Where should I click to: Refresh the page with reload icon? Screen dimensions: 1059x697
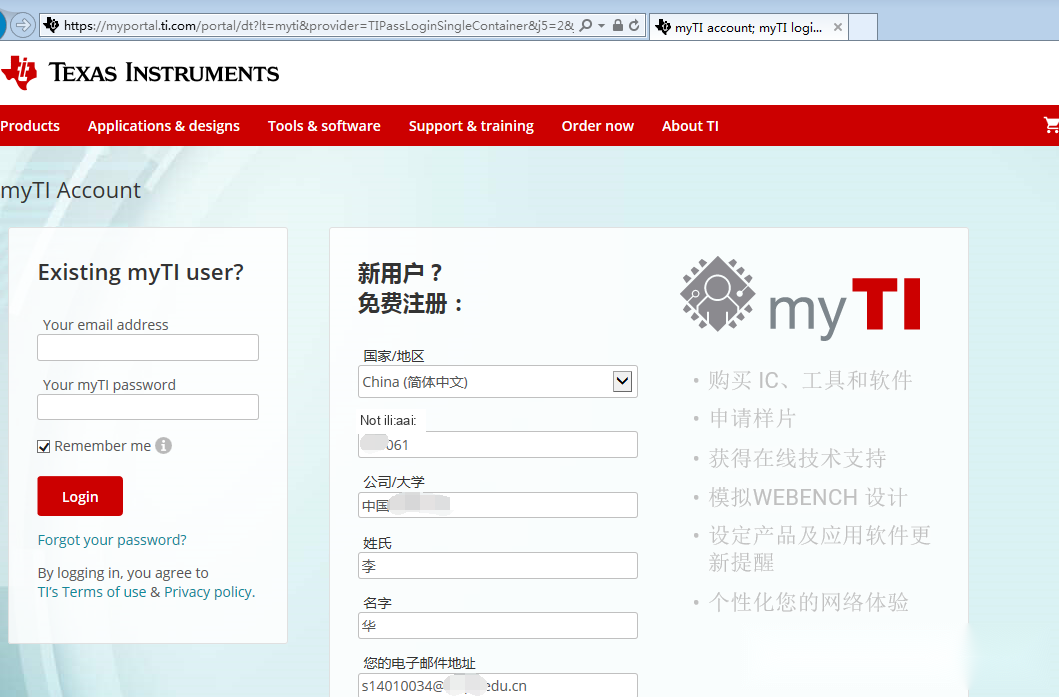click(634, 26)
